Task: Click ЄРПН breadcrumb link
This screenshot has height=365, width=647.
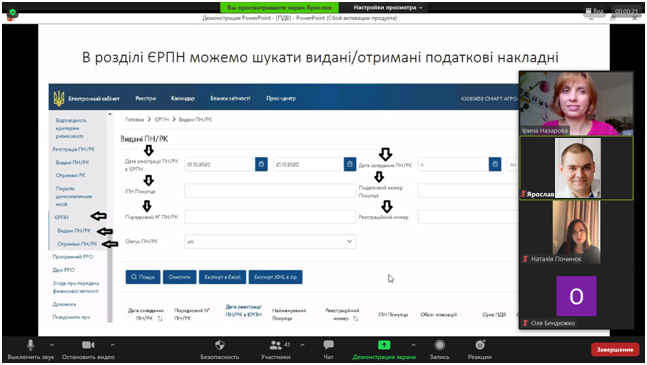Action: [162, 119]
